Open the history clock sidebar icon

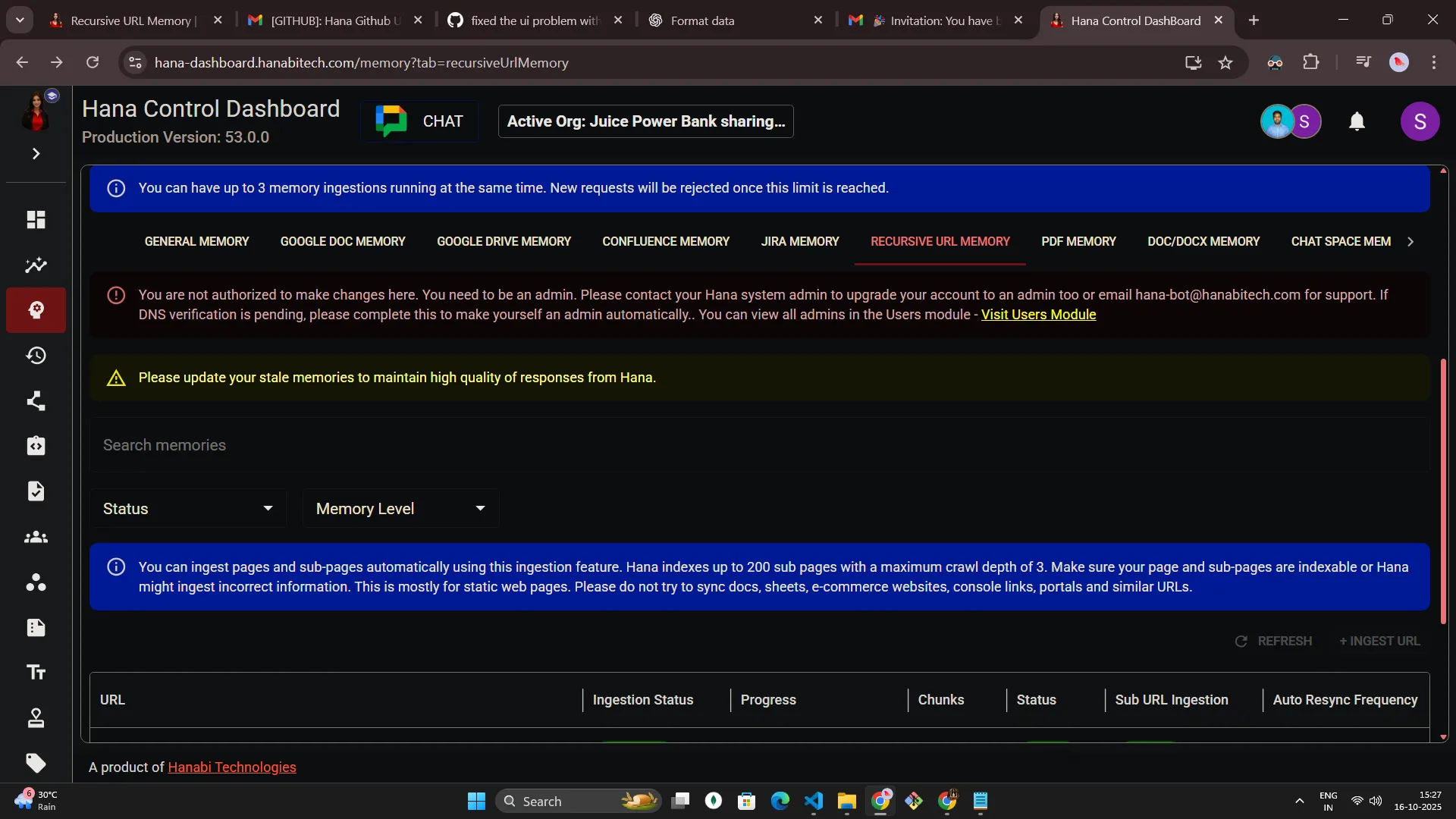coord(36,356)
